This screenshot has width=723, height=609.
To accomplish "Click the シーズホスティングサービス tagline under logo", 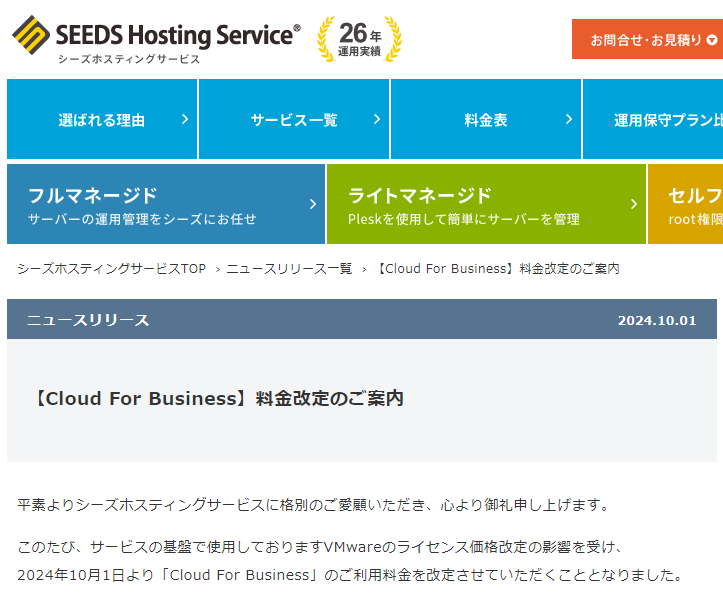I will [129, 59].
